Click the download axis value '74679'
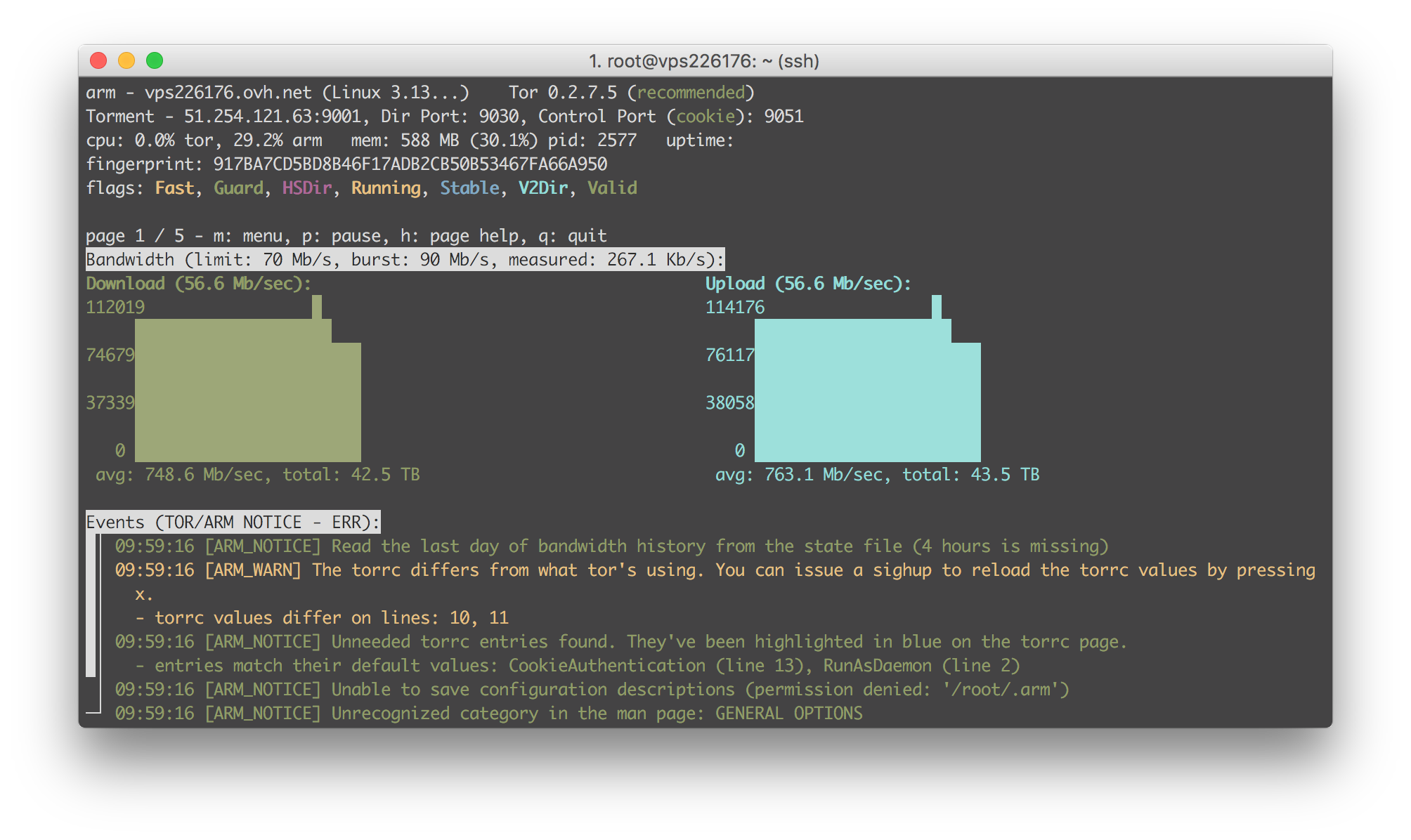Screen dimensions: 1411x840 click(110, 355)
